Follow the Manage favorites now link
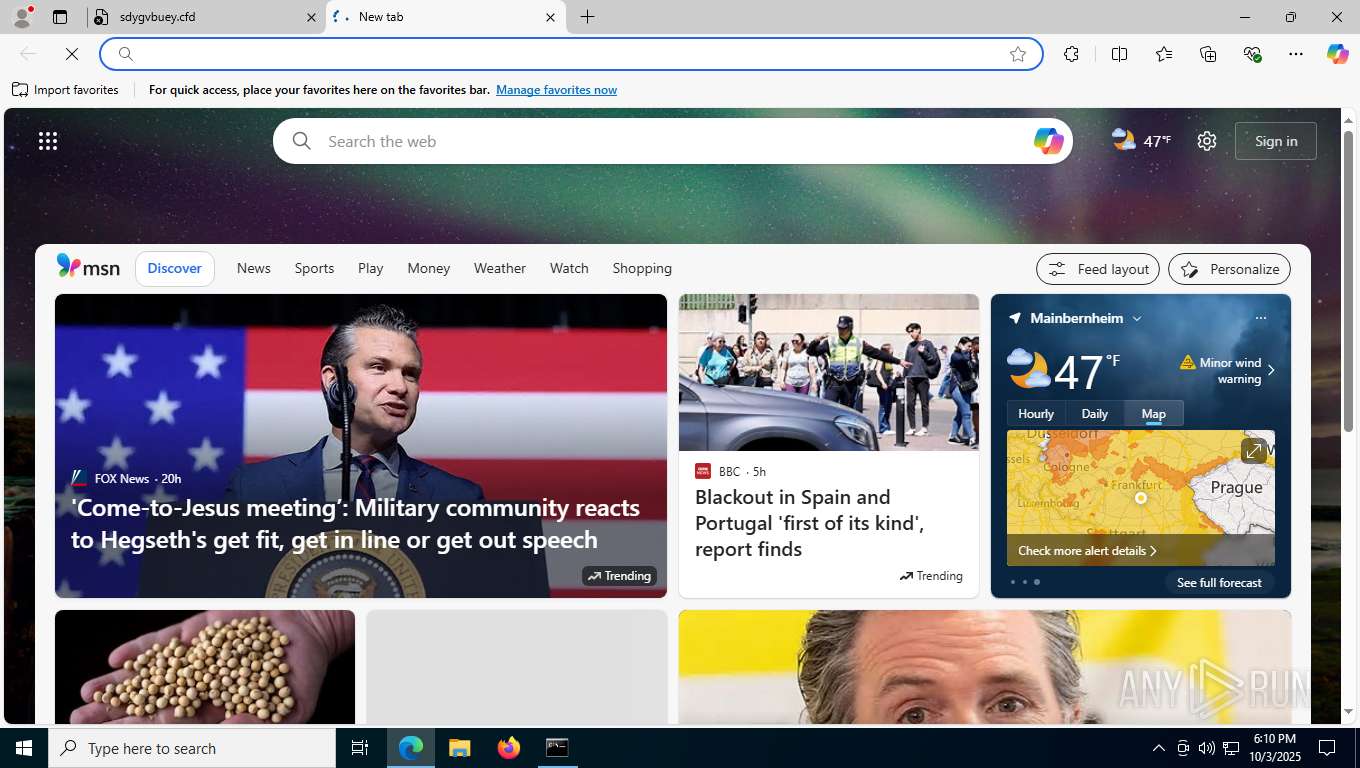1360x768 pixels. tap(556, 90)
